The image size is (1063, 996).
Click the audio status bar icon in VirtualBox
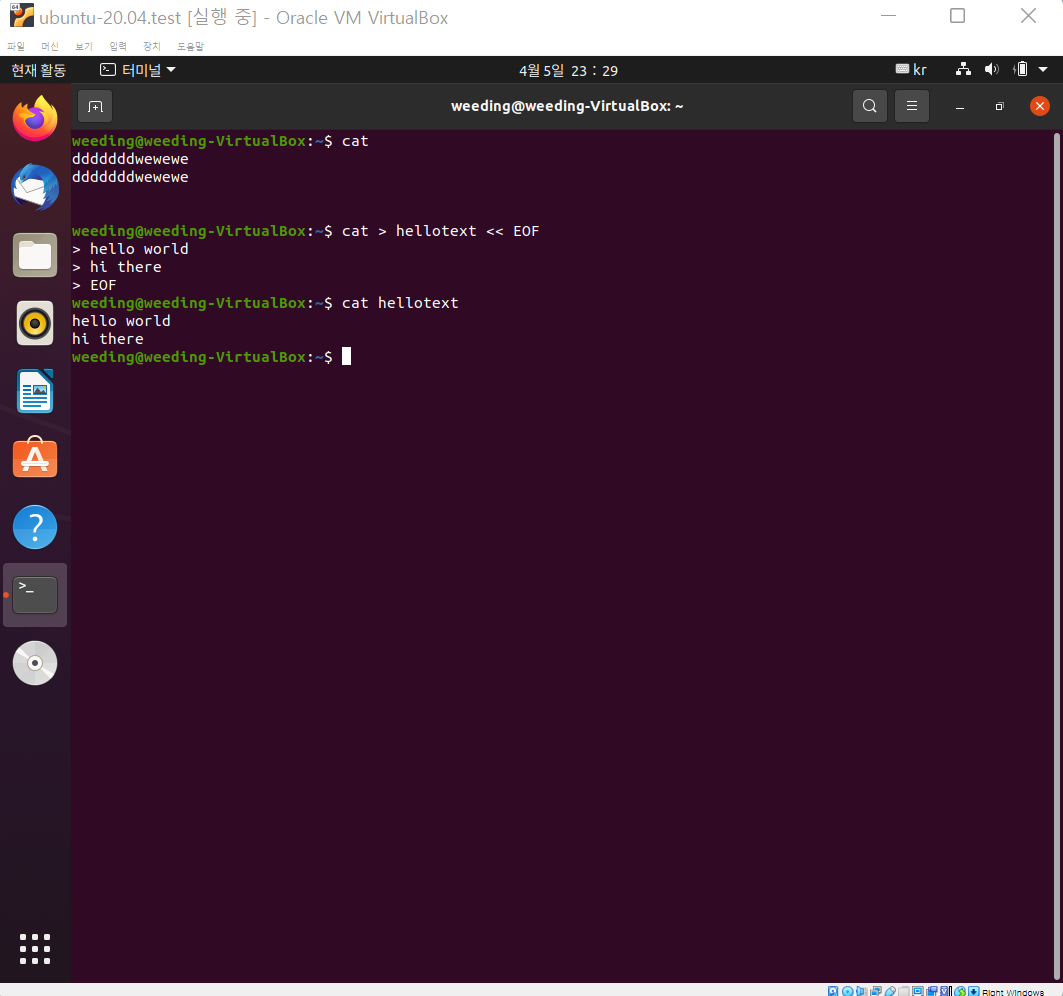861,991
